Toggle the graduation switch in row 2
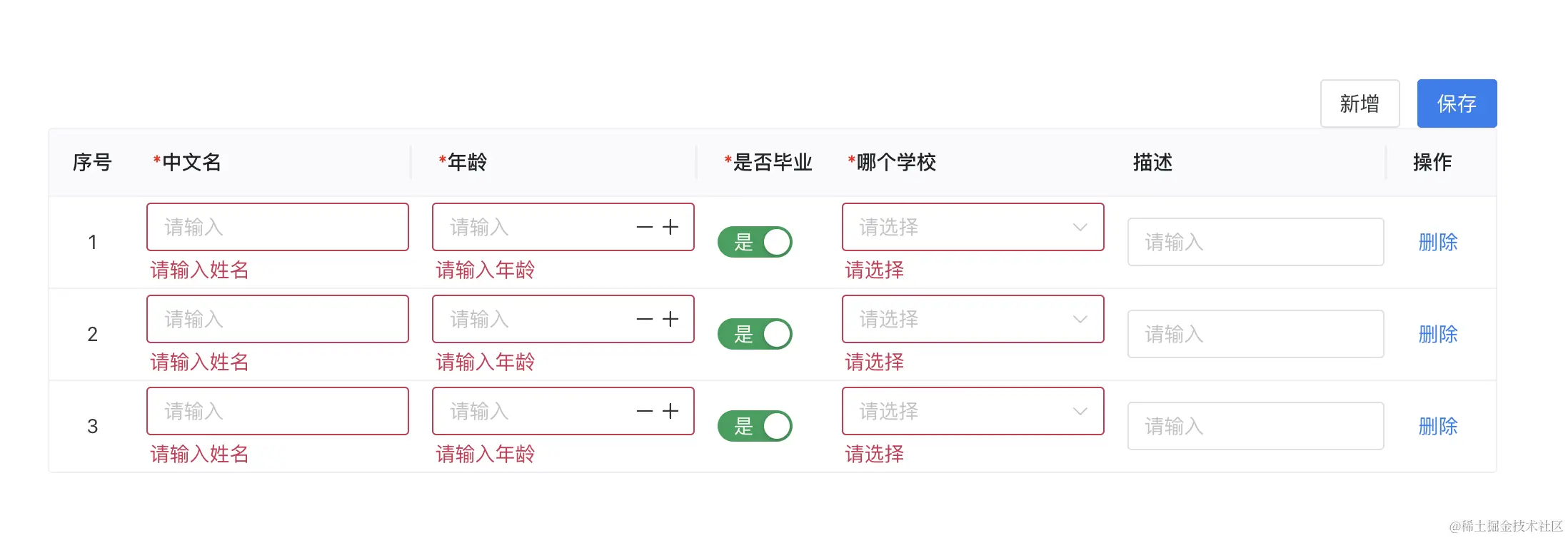The height and width of the screenshot is (538, 1568). 755,334
